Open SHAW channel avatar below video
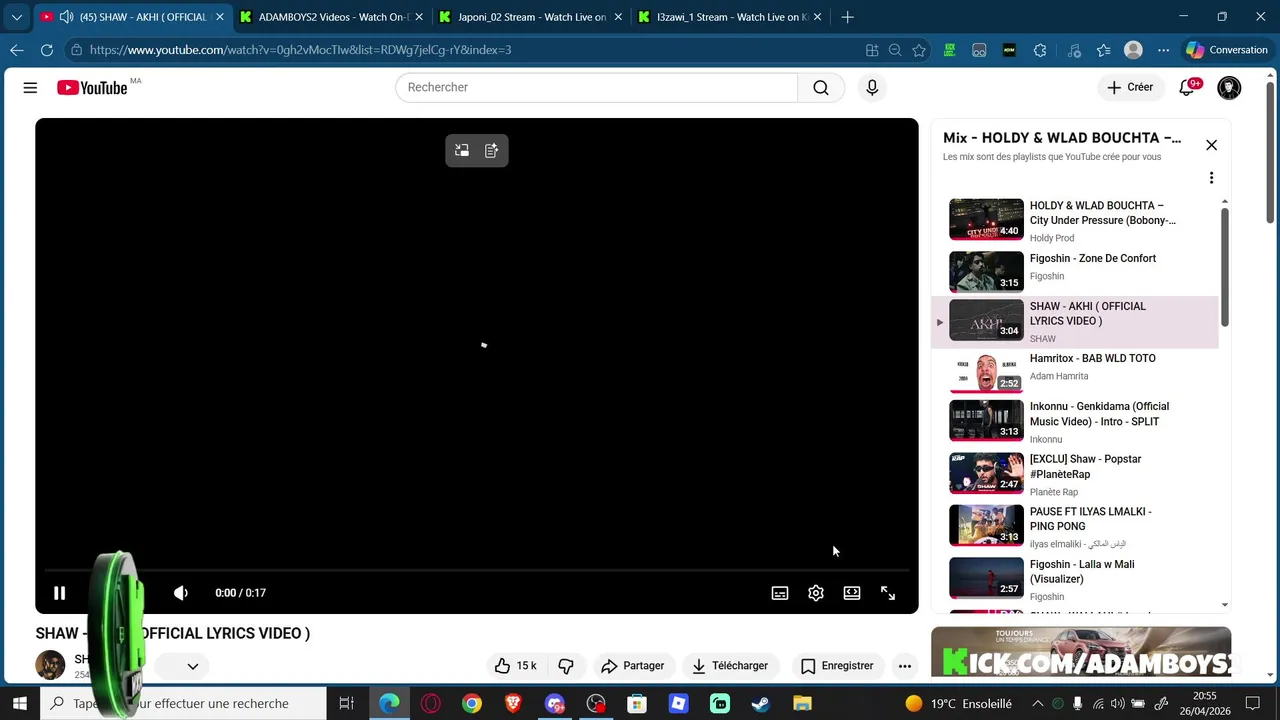This screenshot has height=720, width=1280. [x=50, y=665]
